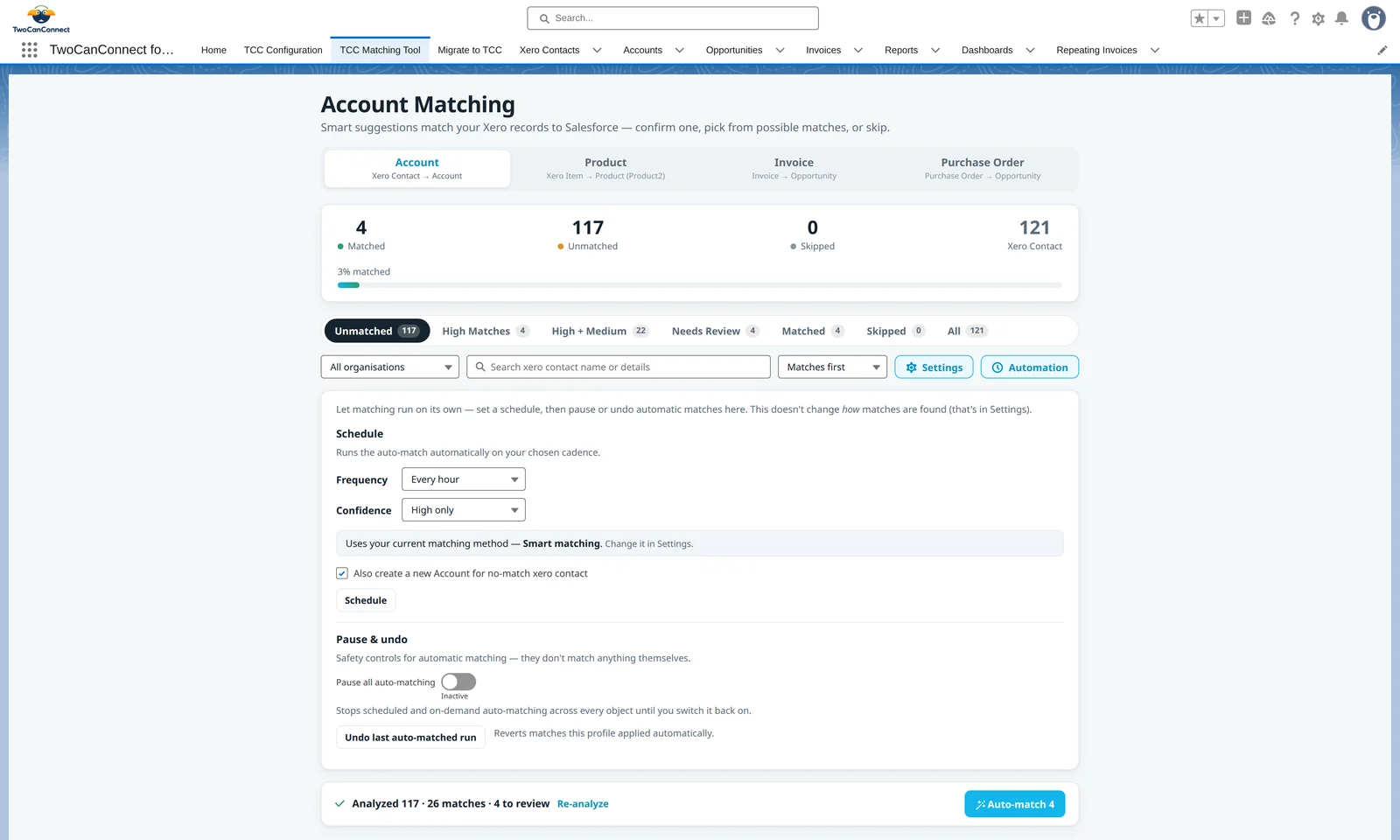The image size is (1400, 840).
Task: Open the Xero Contacts nav tab
Action: pos(549,50)
